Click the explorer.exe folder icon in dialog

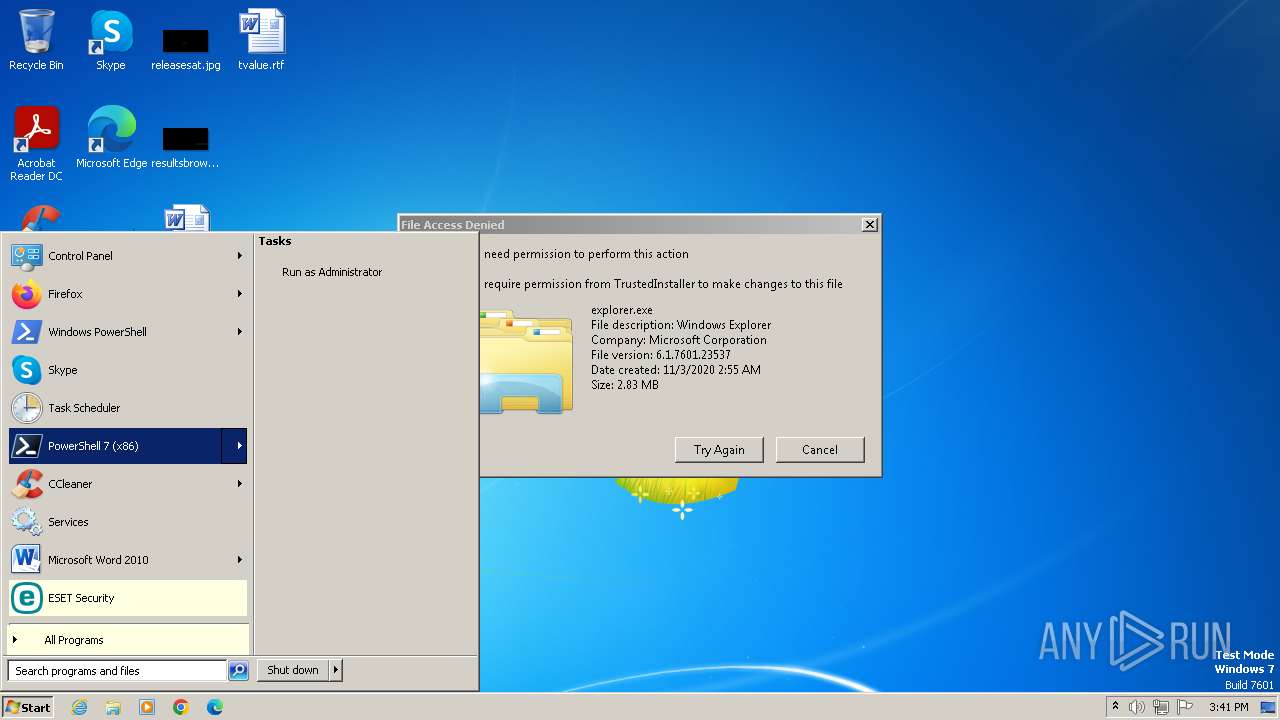click(x=526, y=362)
